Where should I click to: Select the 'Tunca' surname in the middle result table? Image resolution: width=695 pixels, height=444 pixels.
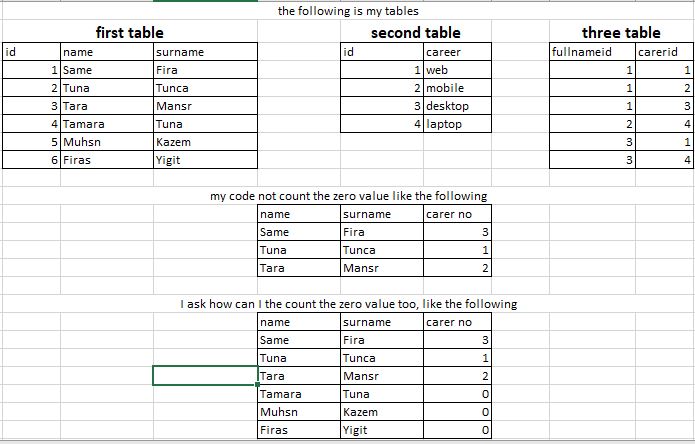[x=382, y=250]
